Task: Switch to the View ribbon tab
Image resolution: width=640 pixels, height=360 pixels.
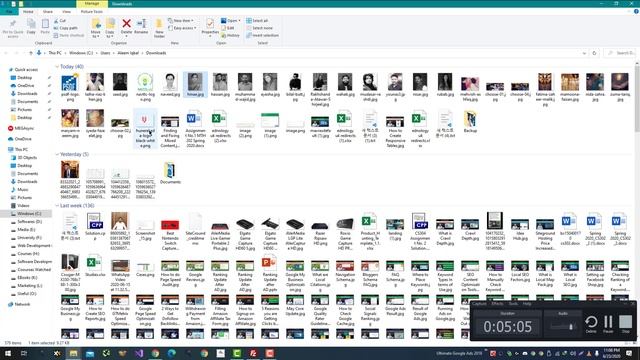Action: [66, 11]
